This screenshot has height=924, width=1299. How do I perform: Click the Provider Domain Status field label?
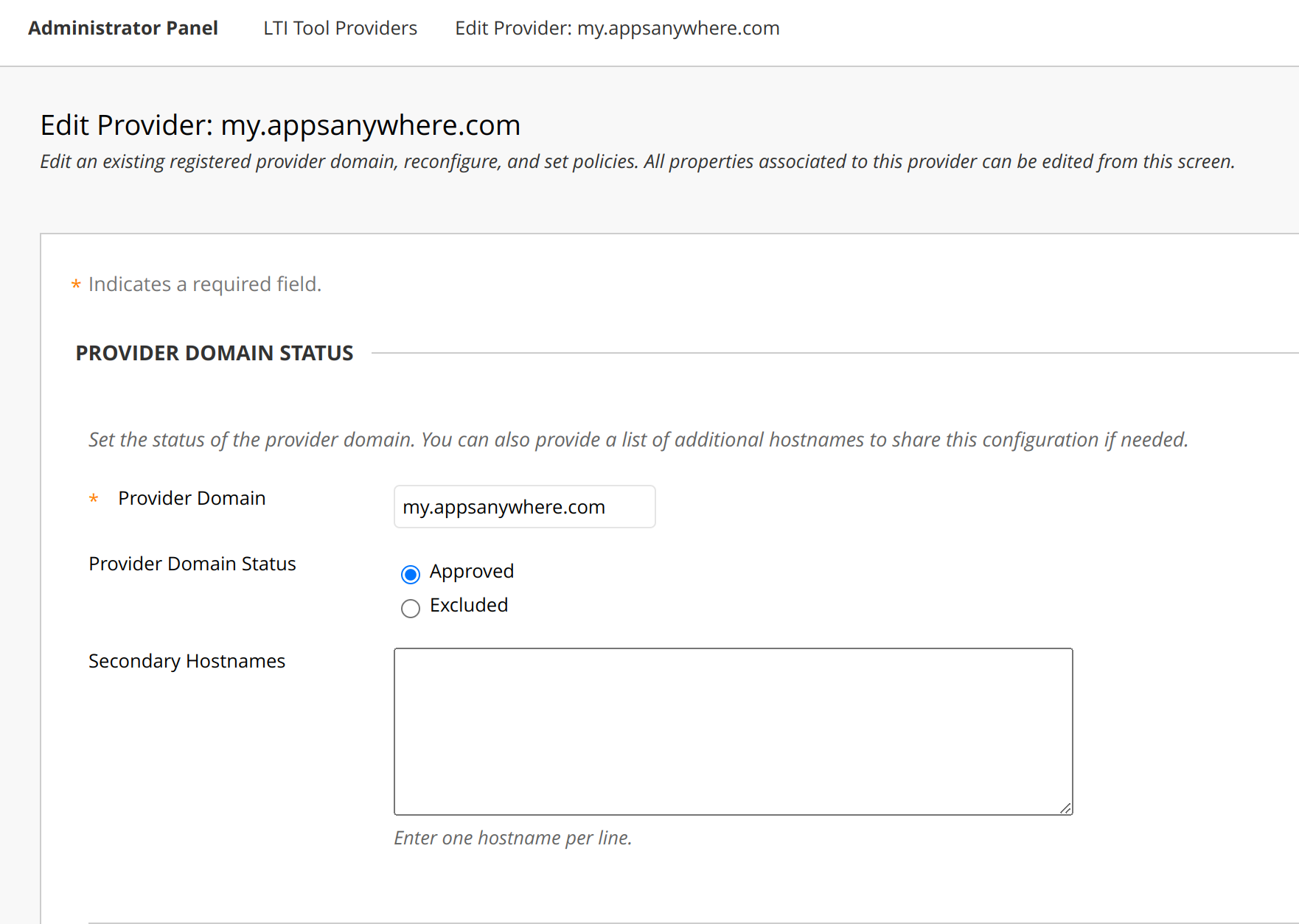pyautogui.click(x=192, y=564)
